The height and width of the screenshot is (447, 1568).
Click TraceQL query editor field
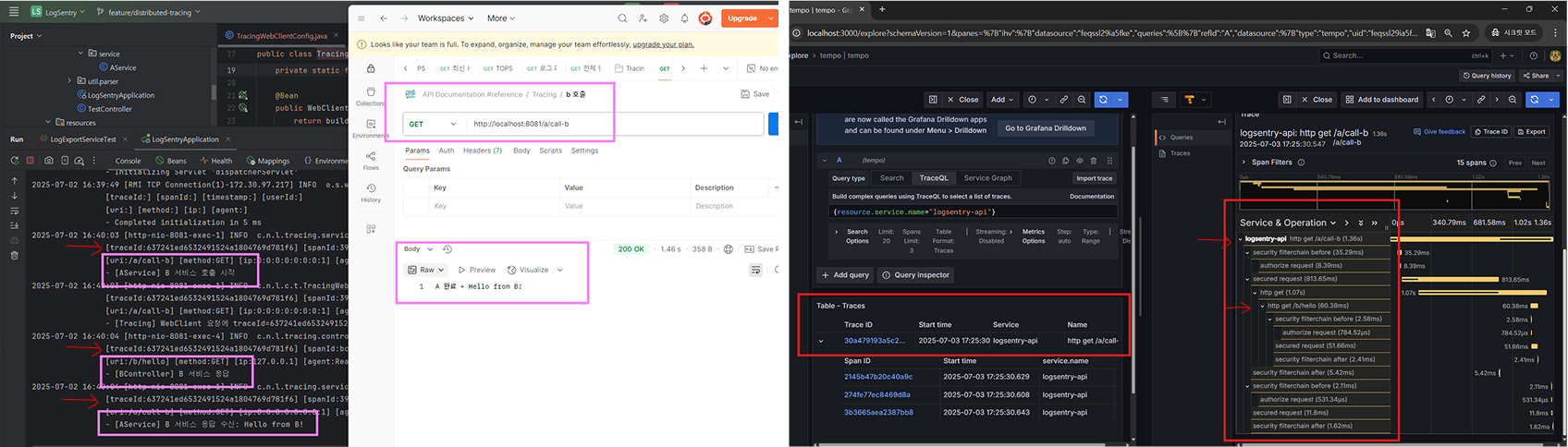973,212
